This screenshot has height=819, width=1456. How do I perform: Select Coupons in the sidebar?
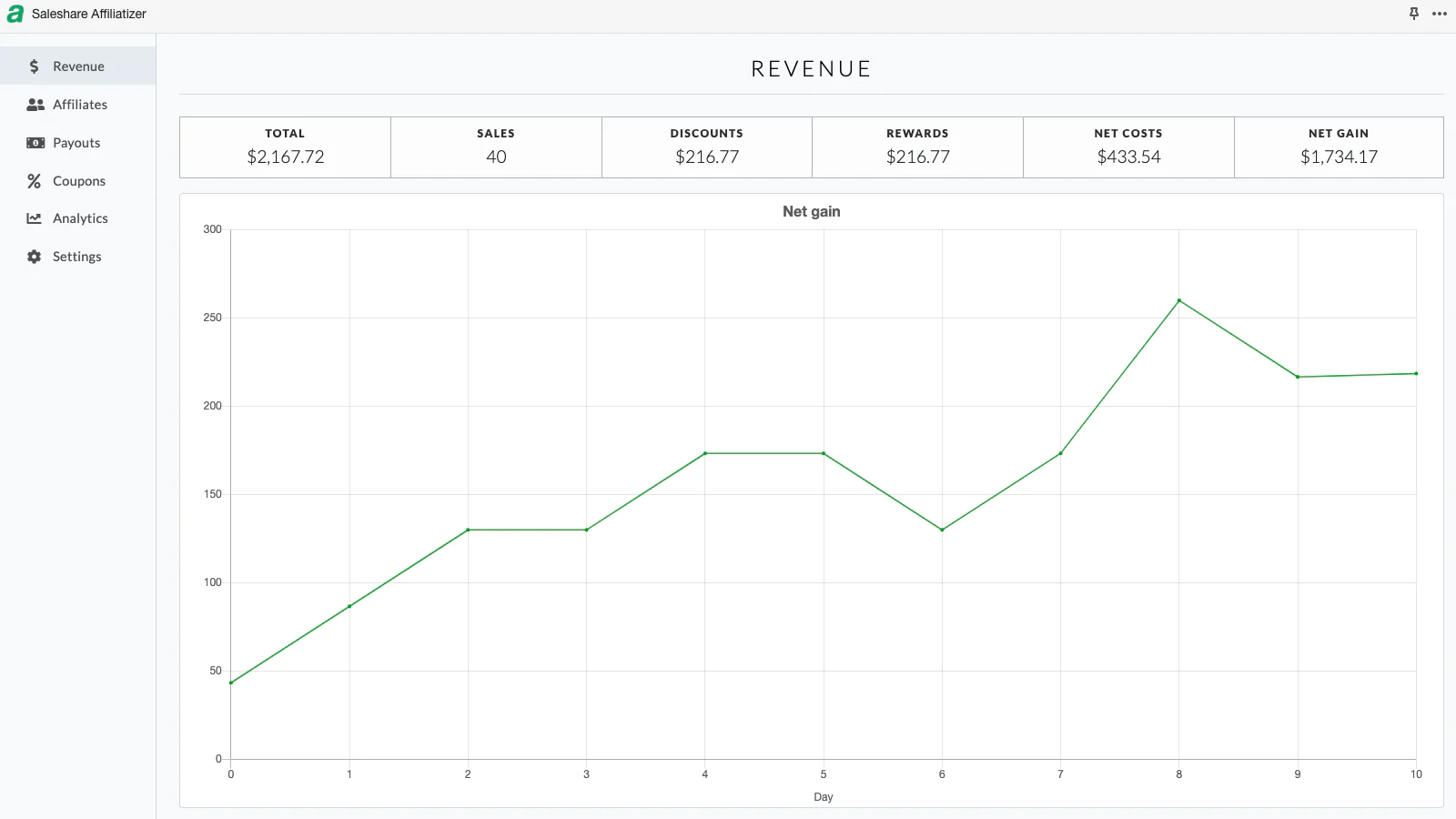point(79,181)
